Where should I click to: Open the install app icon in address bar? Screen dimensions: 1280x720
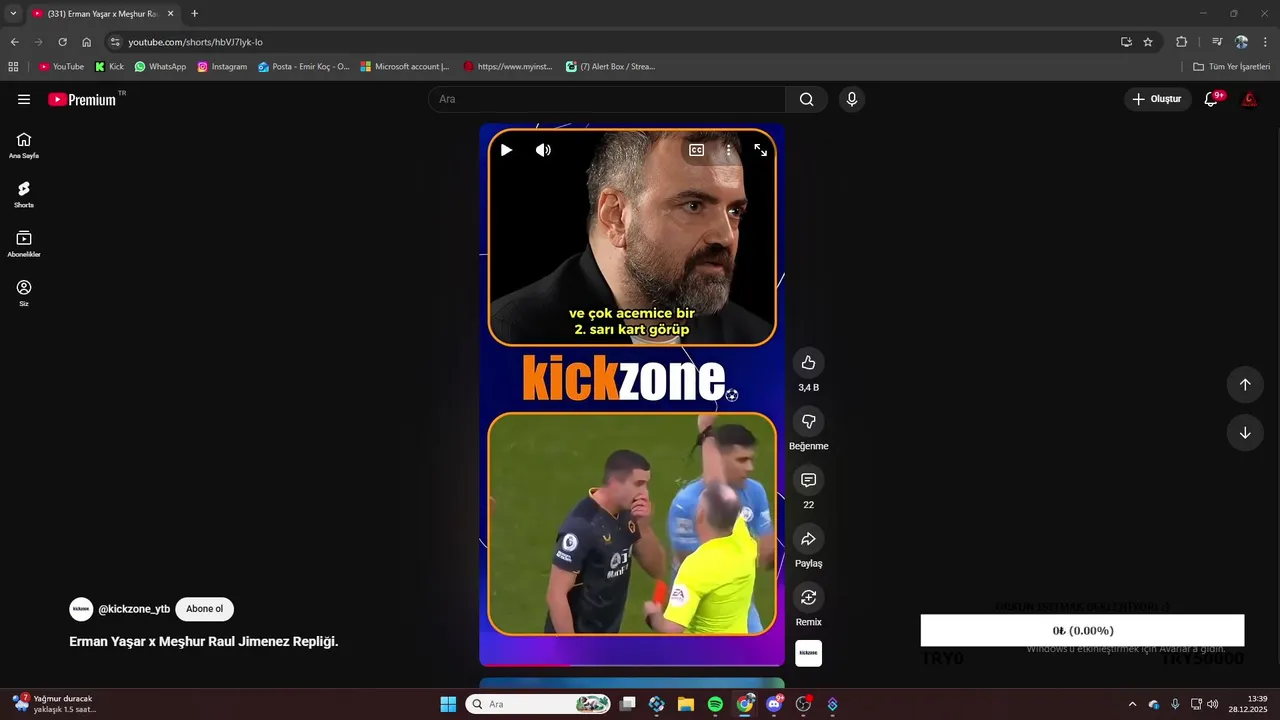pyautogui.click(x=1126, y=42)
